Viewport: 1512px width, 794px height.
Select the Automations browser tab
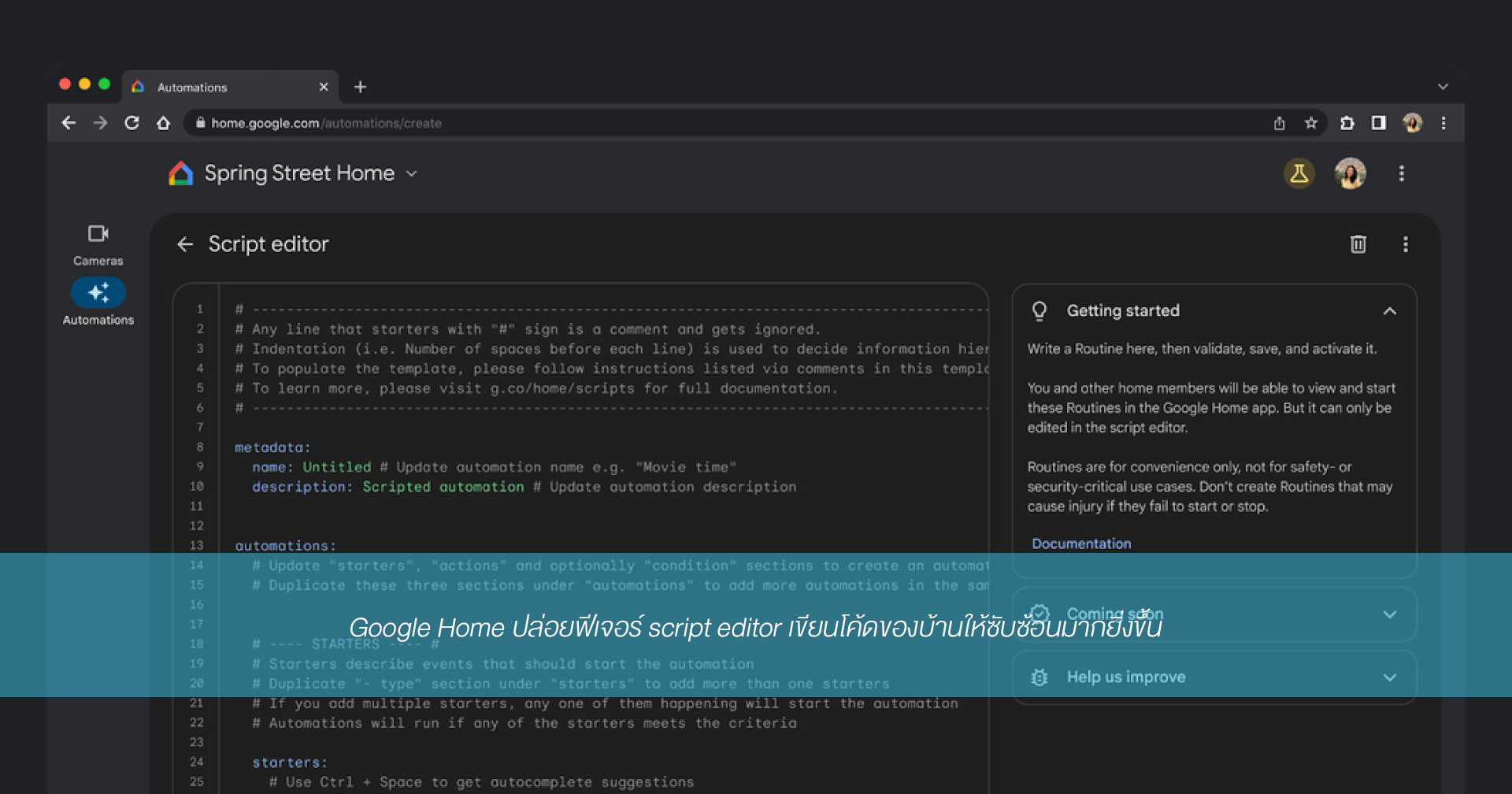[x=230, y=87]
